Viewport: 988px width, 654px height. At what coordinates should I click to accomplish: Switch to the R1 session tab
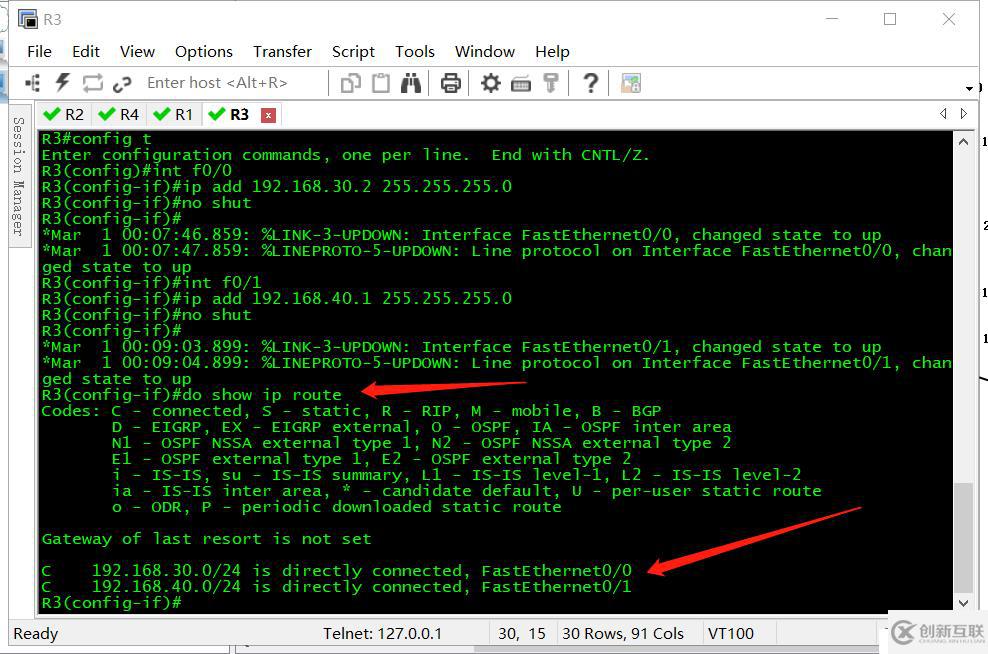173,115
